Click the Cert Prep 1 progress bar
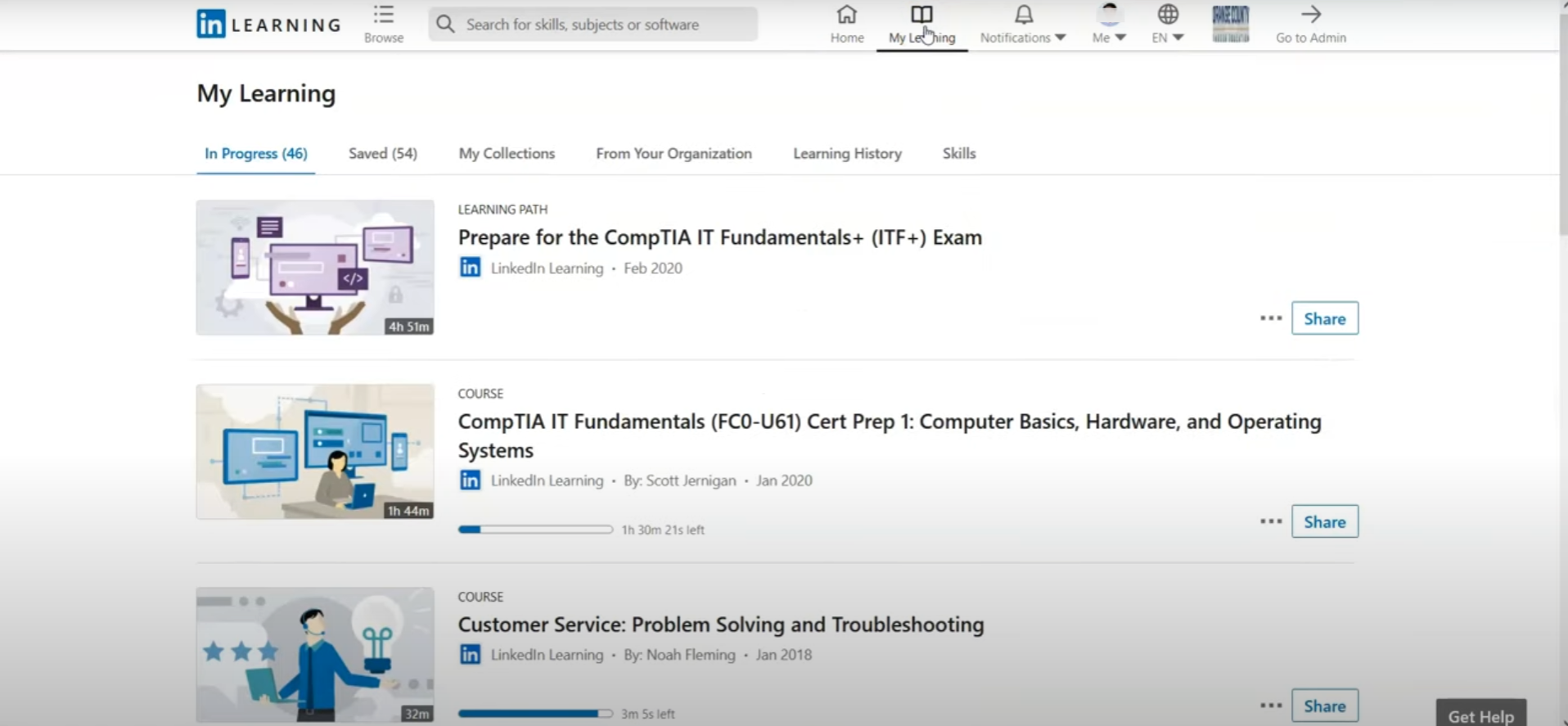This screenshot has width=1568, height=726. [x=536, y=530]
